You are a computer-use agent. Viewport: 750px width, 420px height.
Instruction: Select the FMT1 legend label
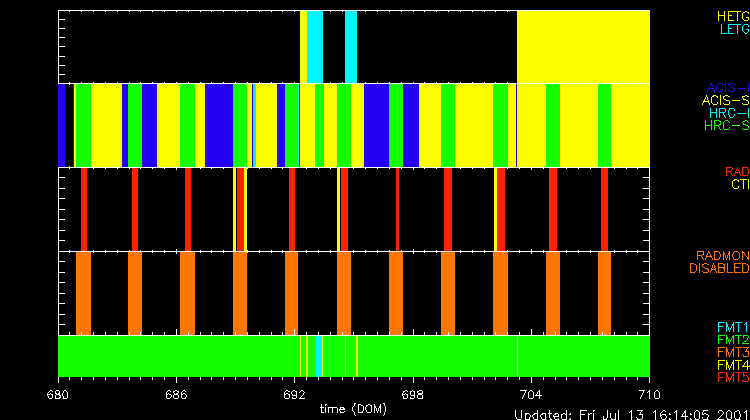click(732, 327)
